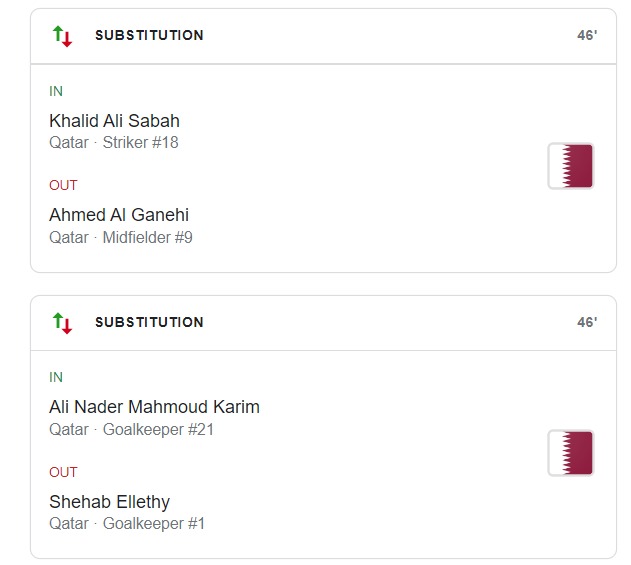Open player Khalid Ali Sabah

click(x=114, y=121)
